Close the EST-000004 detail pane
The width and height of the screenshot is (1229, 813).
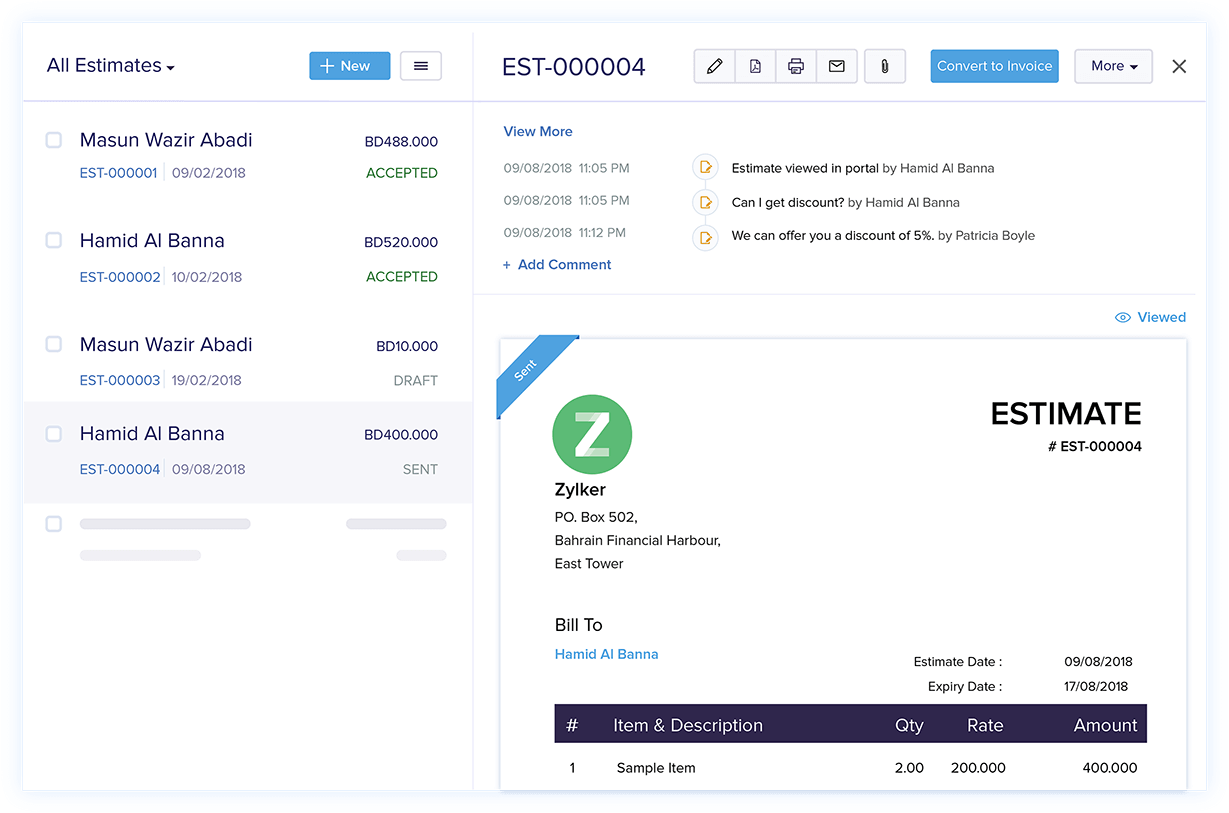1179,66
